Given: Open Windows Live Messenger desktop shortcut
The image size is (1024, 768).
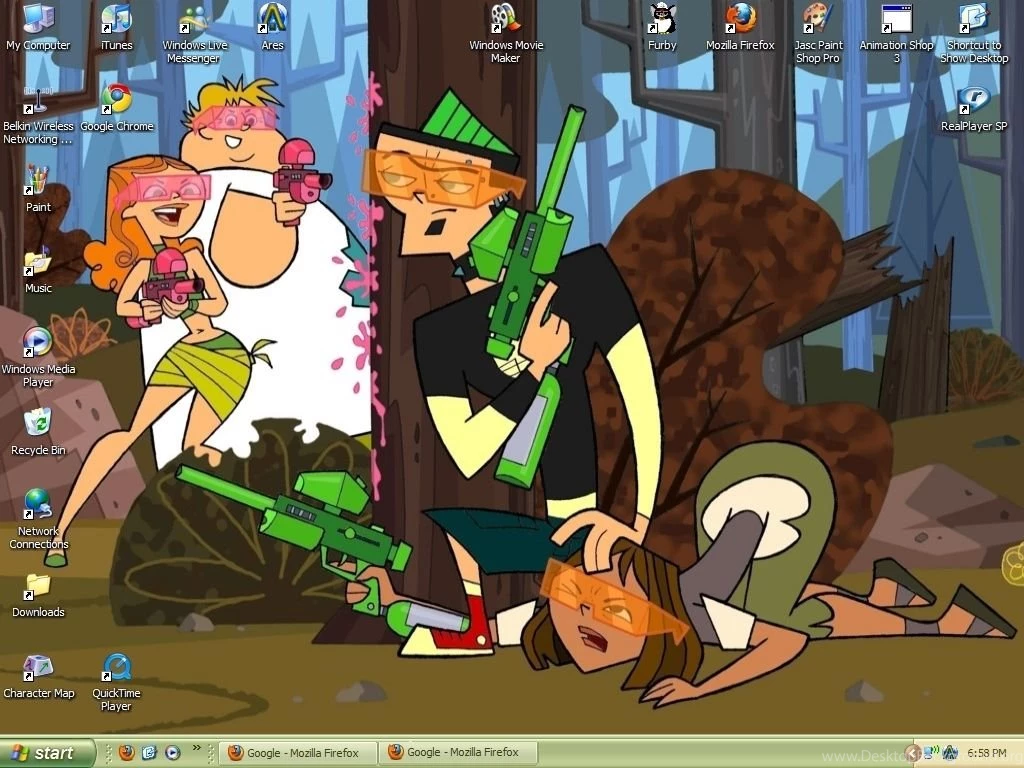Looking at the screenshot, I should tap(195, 34).
